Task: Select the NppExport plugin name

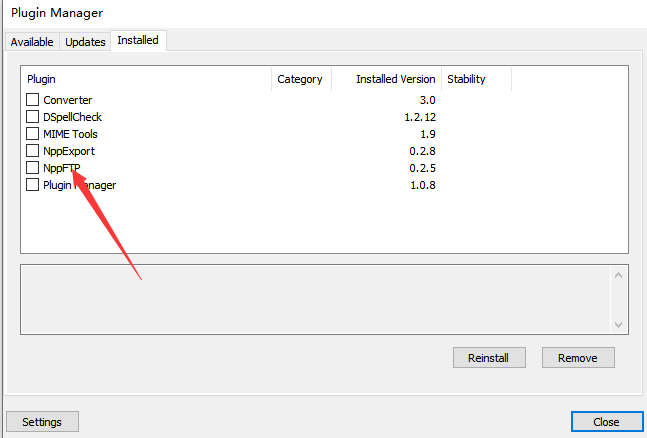Action: tap(69, 152)
